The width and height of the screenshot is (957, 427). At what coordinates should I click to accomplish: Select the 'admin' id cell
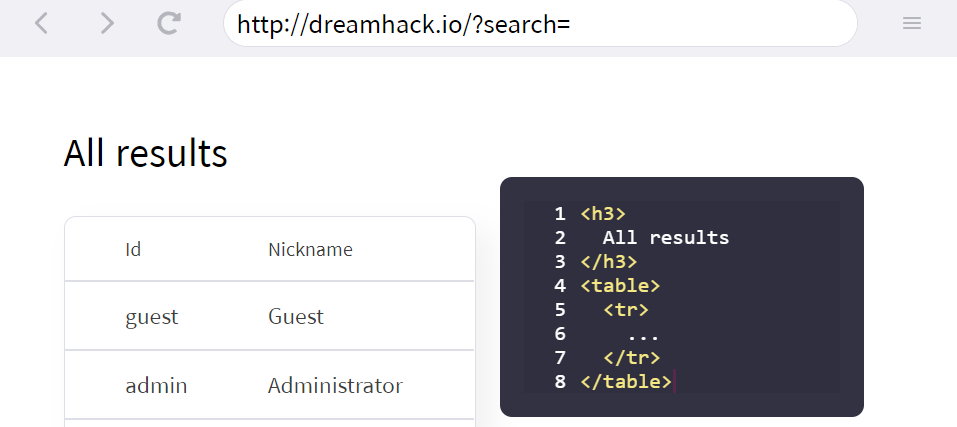pos(156,386)
